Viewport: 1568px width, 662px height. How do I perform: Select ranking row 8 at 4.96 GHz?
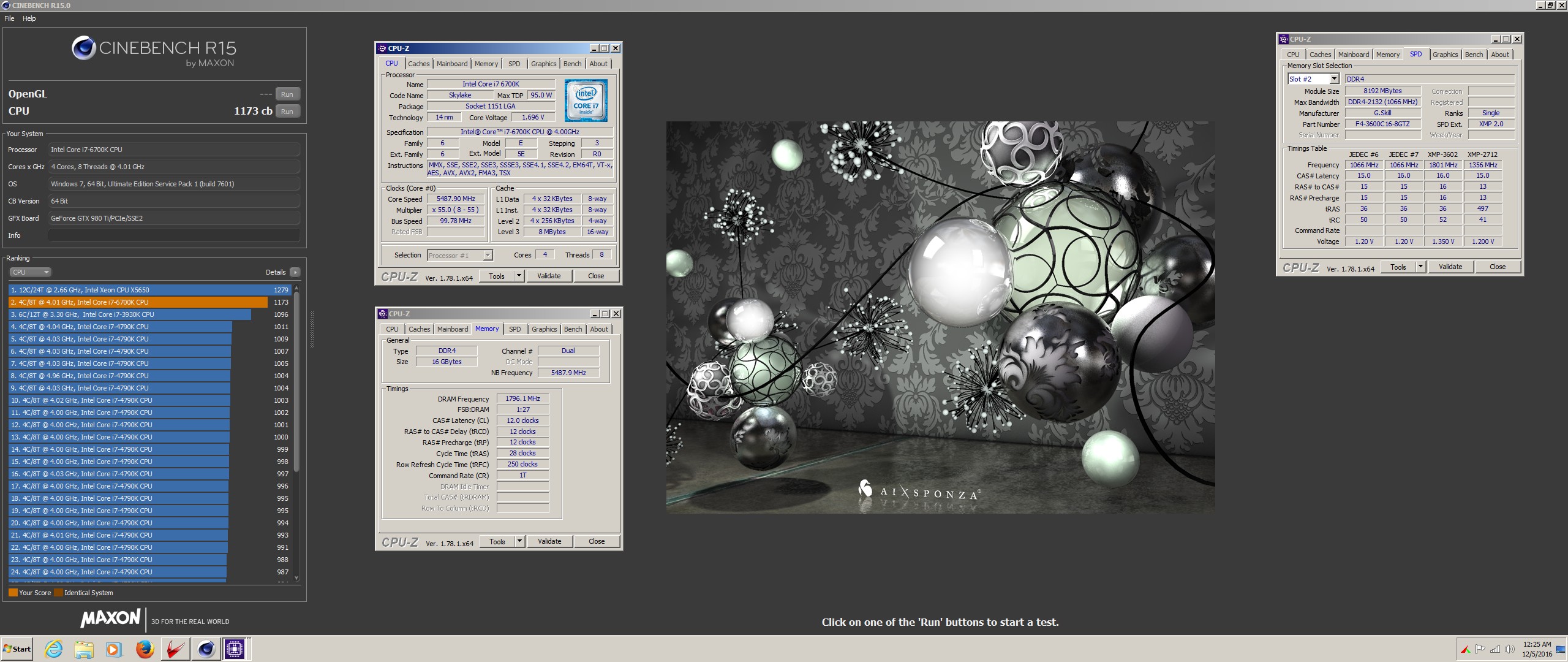click(x=150, y=376)
